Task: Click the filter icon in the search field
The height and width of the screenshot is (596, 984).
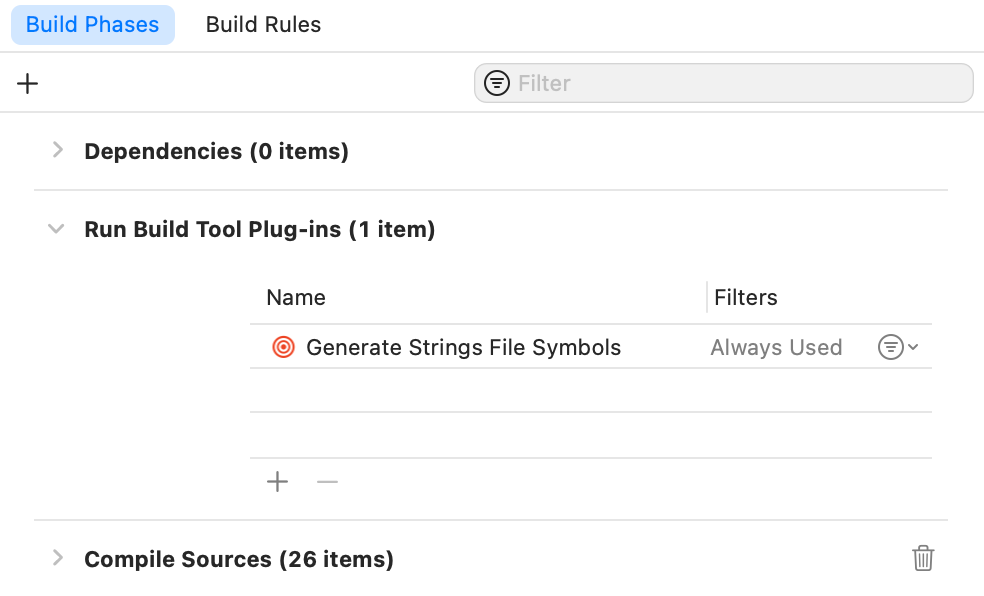Action: tap(496, 83)
